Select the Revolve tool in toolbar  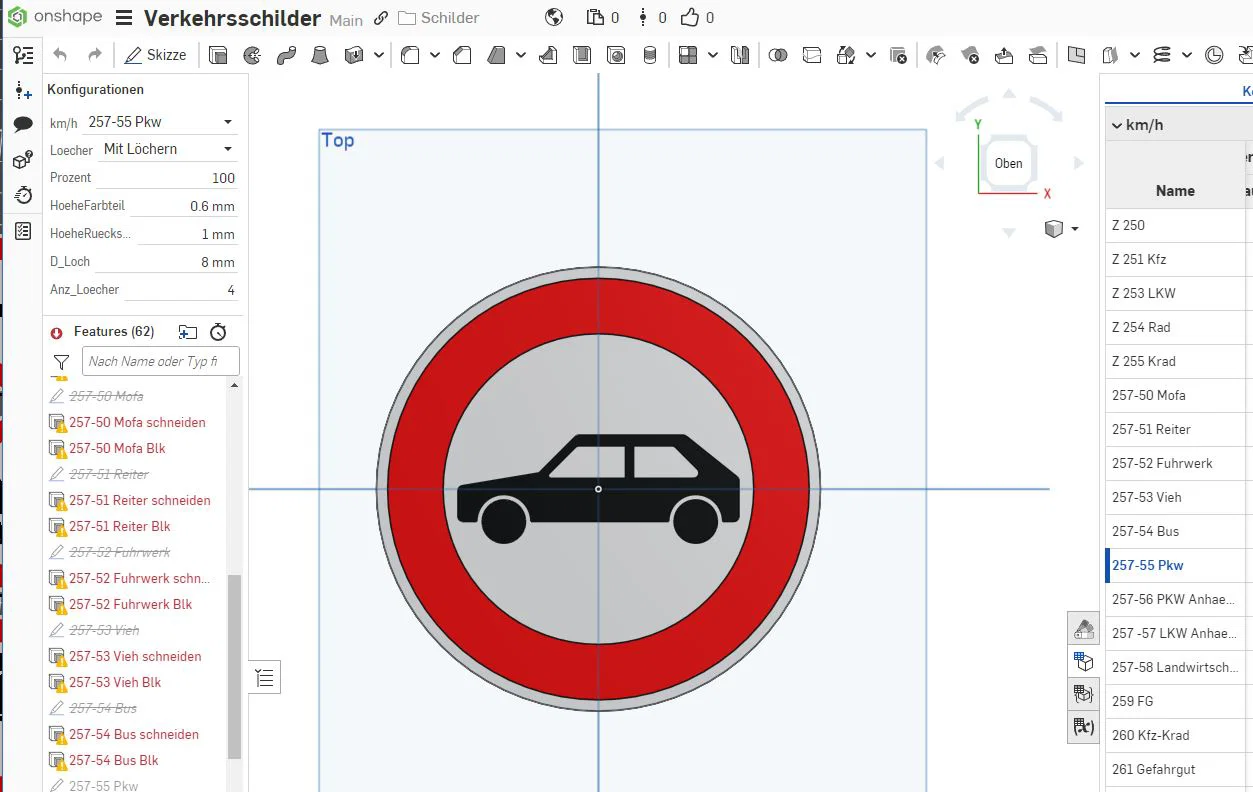(x=252, y=55)
